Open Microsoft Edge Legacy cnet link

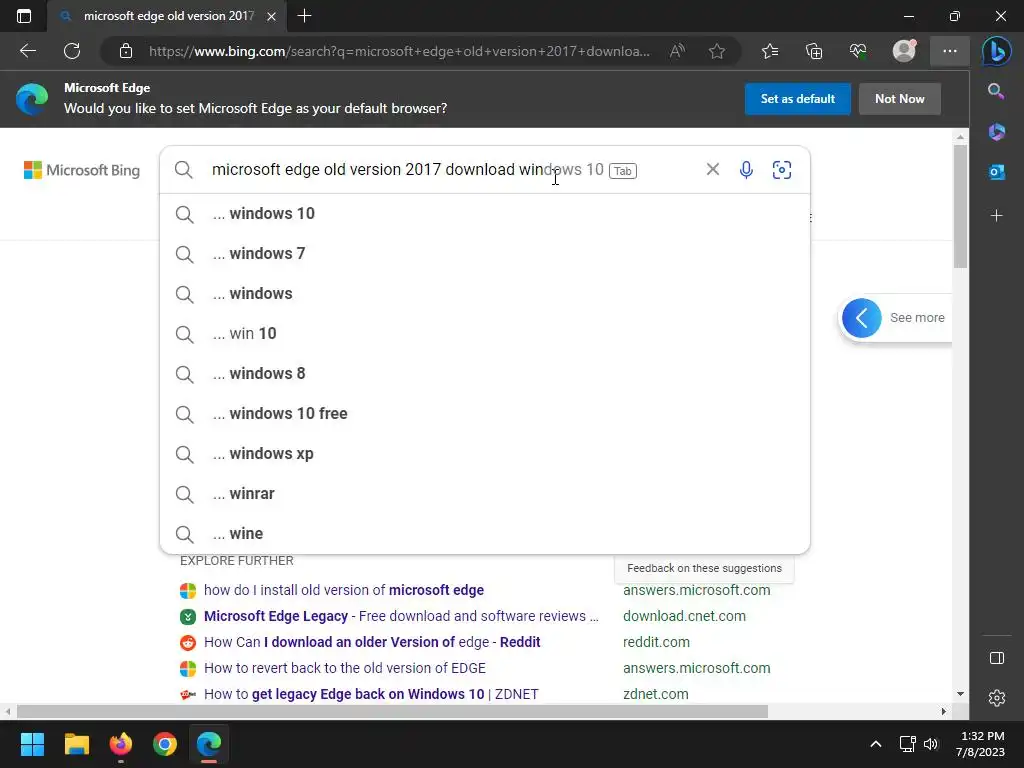401,616
